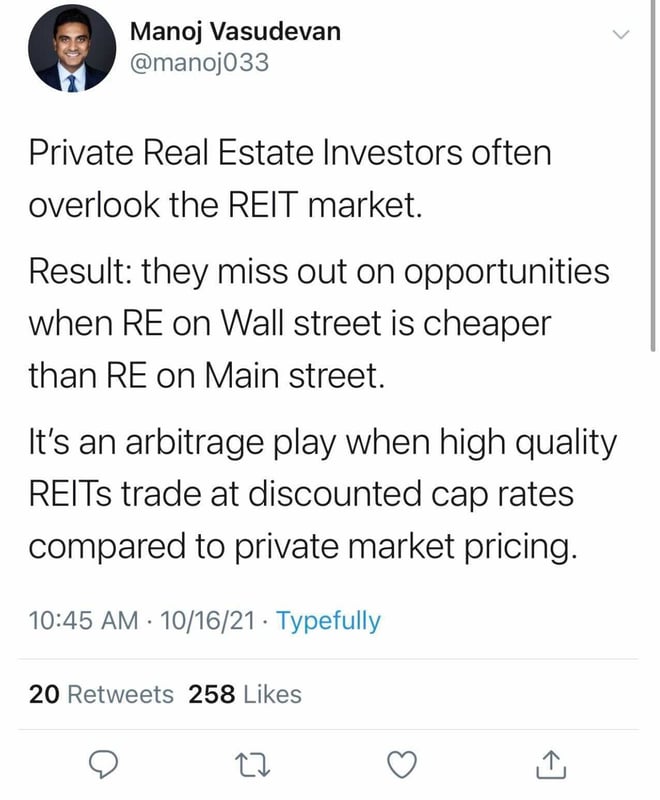Viewport: 660px width, 800px height.
Task: Open the Manoj Vasudevan display name
Action: tap(235, 32)
